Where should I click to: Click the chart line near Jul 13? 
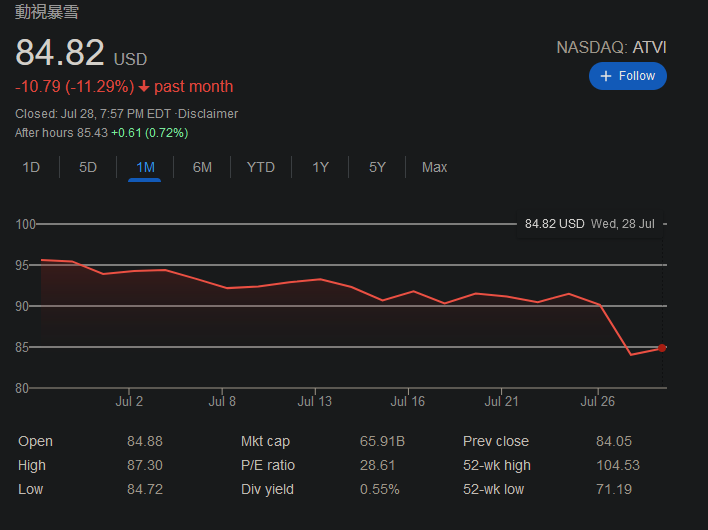[x=319, y=279]
